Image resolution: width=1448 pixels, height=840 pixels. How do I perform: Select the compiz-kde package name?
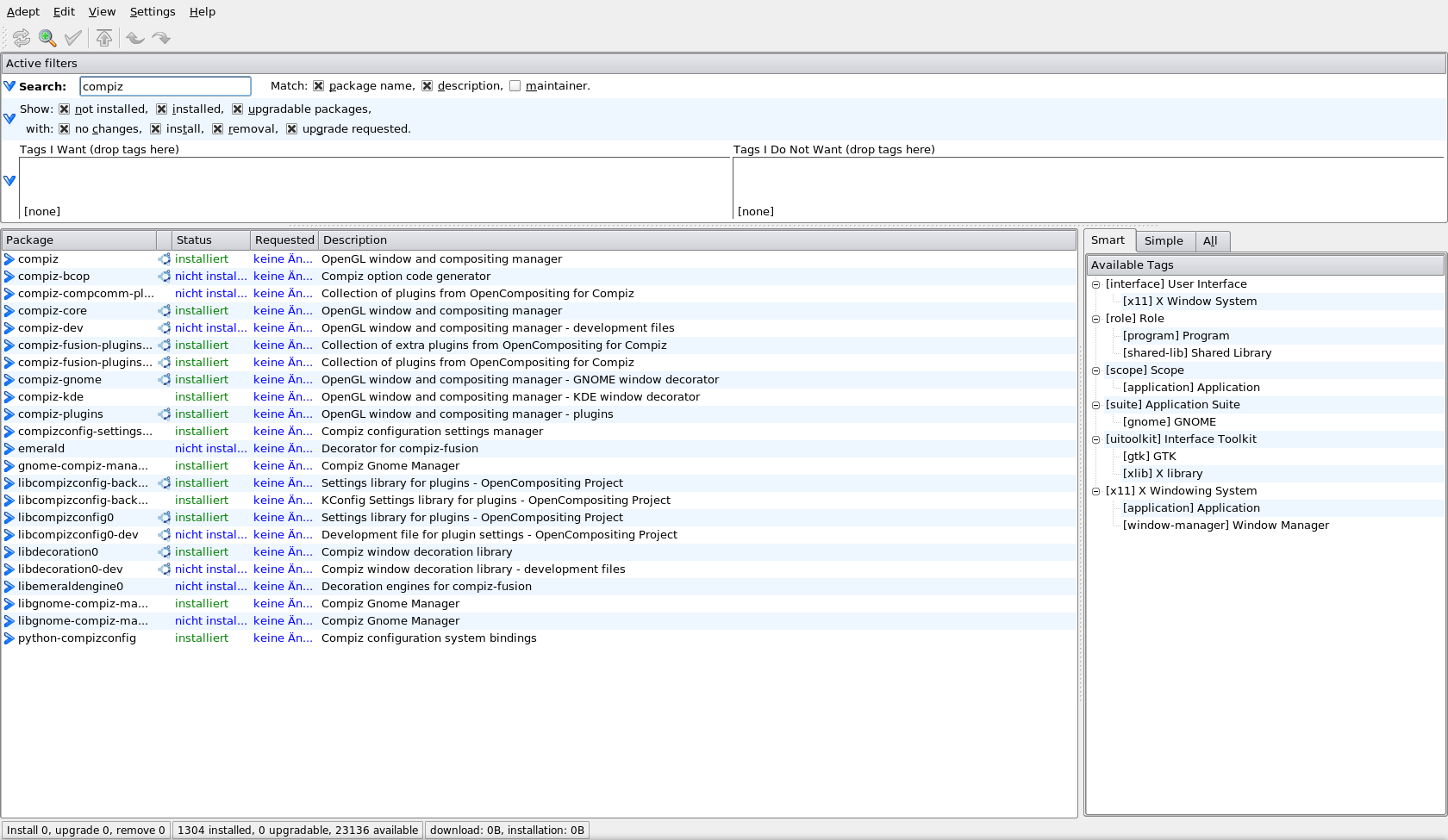click(51, 397)
